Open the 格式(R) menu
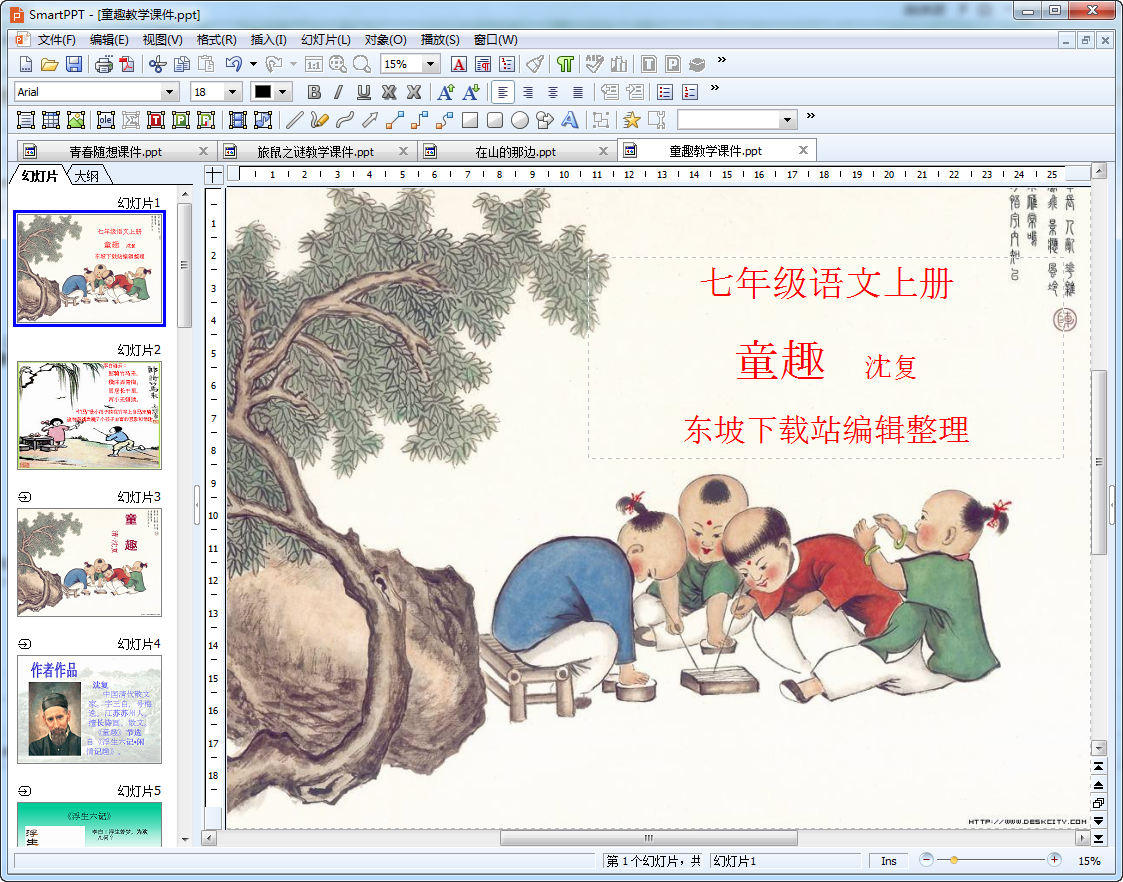Image resolution: width=1123 pixels, height=882 pixels. click(216, 39)
